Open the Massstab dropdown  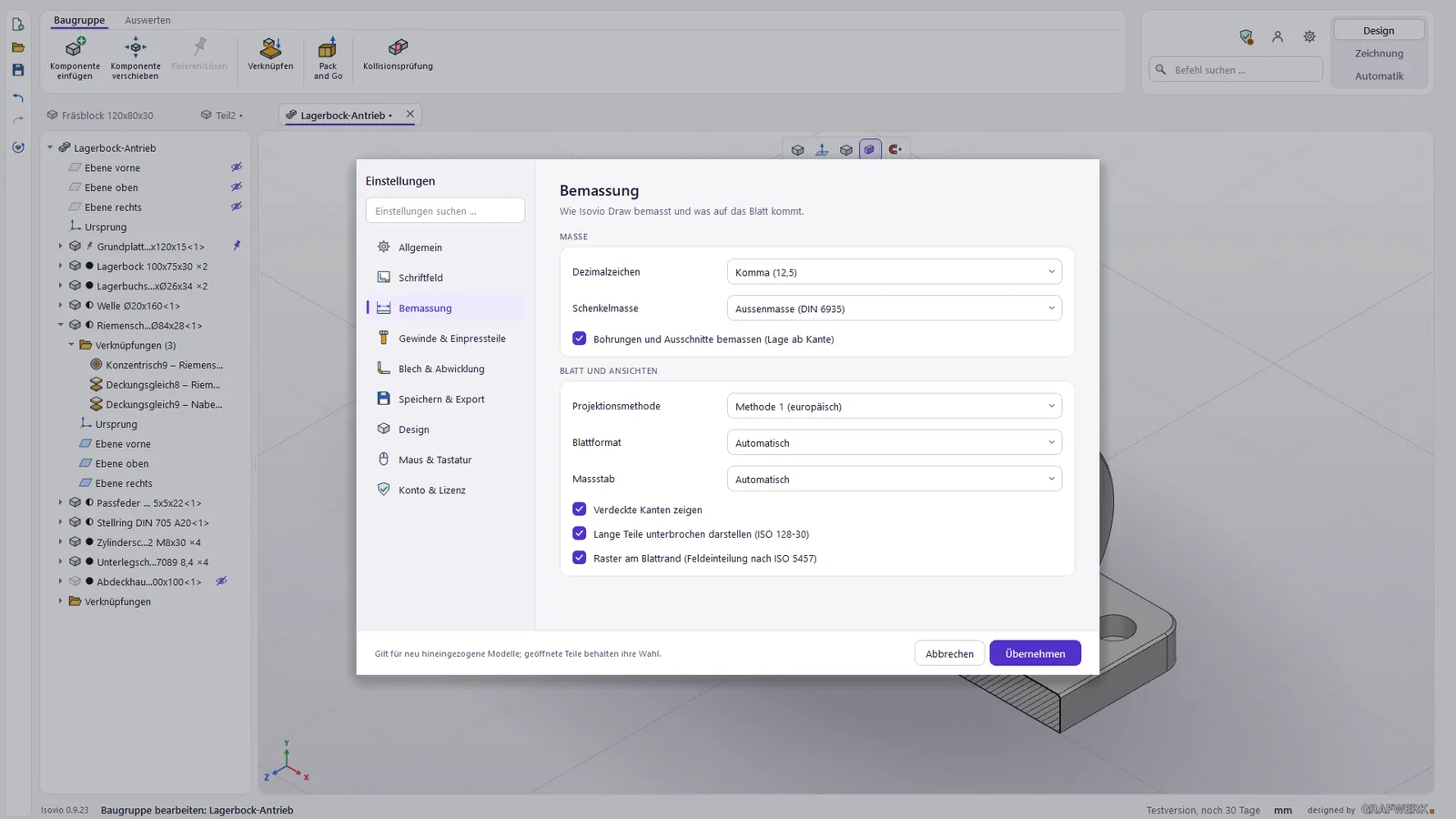[x=894, y=479]
